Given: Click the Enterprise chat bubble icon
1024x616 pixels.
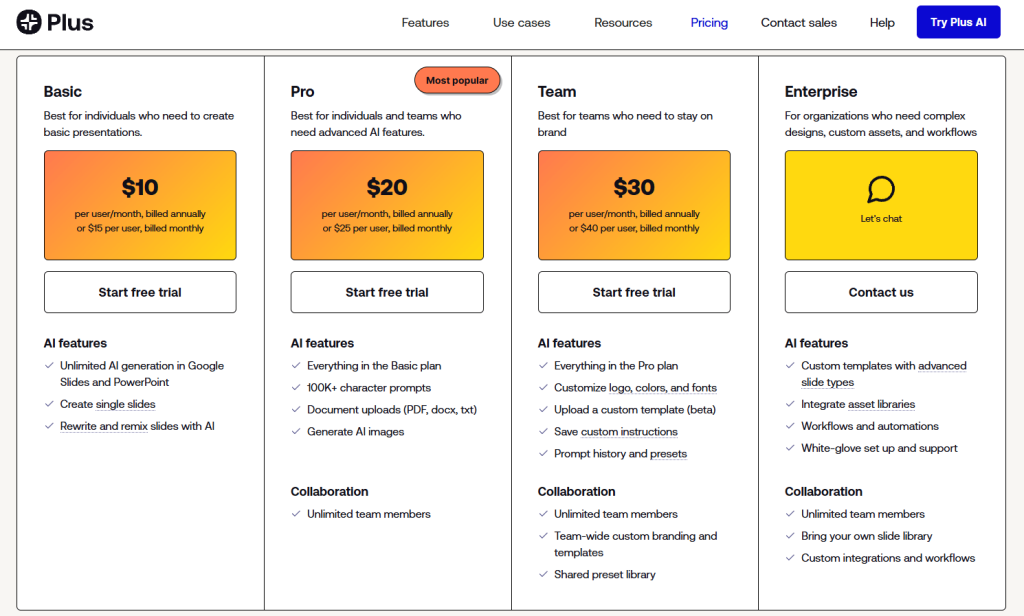Looking at the screenshot, I should 881,189.
